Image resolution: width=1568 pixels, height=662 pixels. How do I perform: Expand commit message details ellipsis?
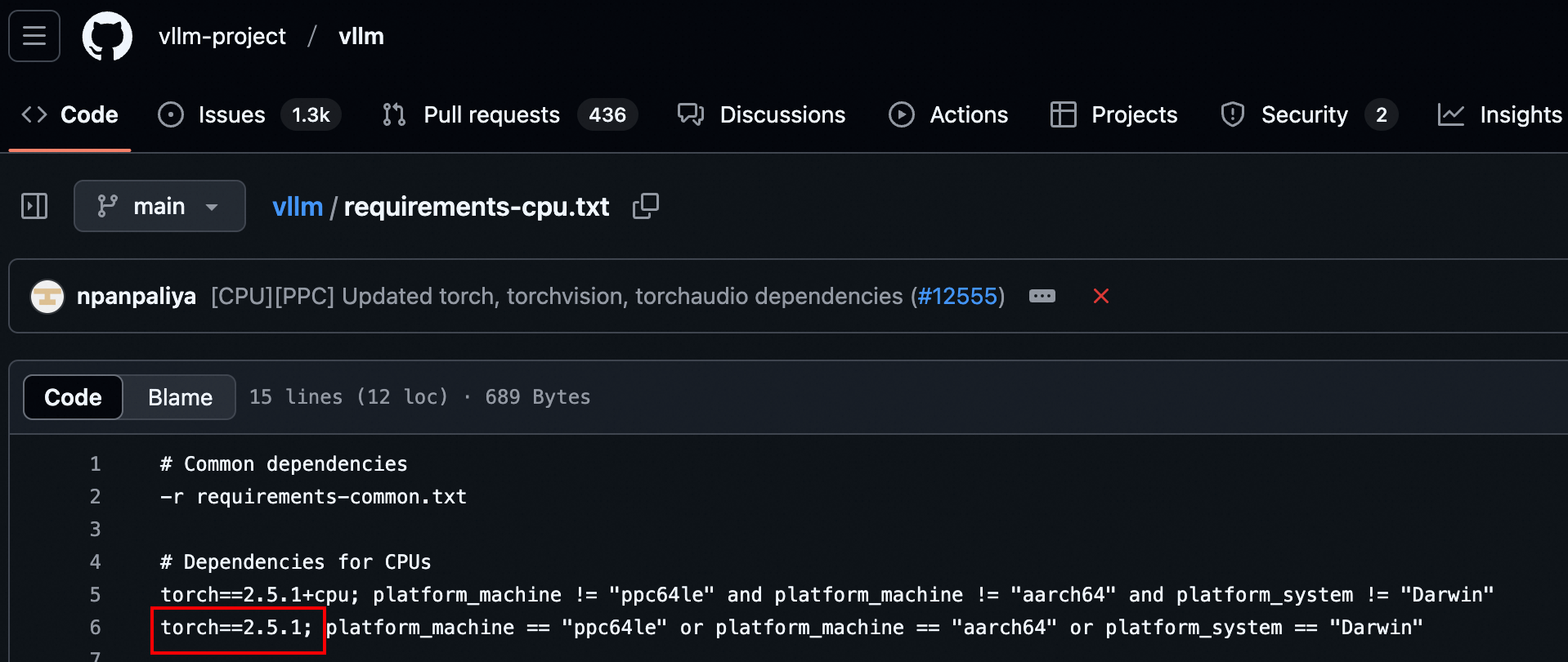1042,296
